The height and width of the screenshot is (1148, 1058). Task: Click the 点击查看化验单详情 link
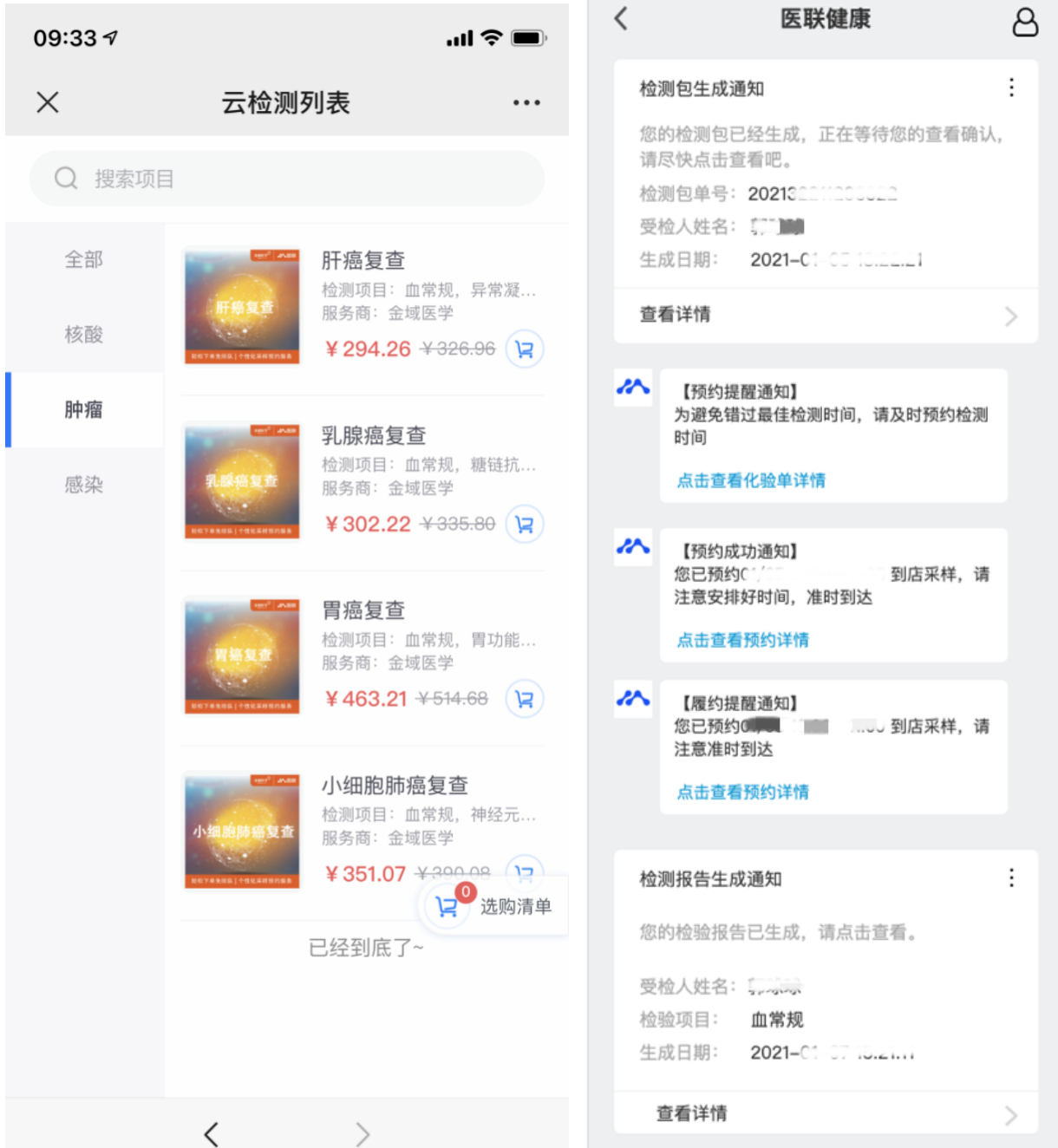(751, 480)
